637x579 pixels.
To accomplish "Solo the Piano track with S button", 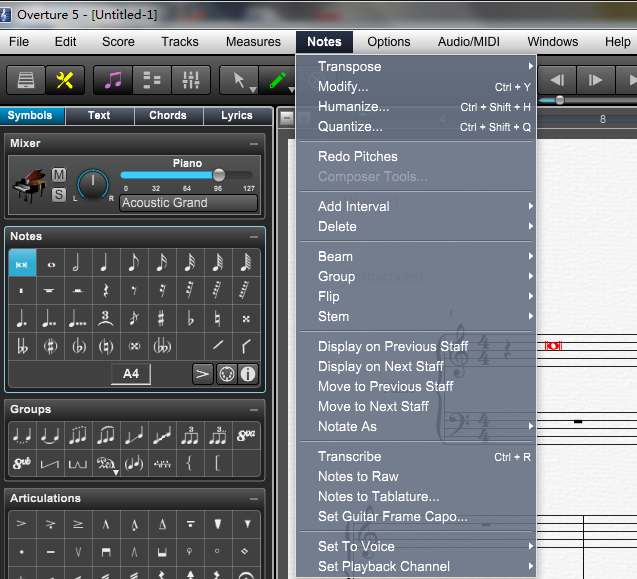I will pos(59,195).
